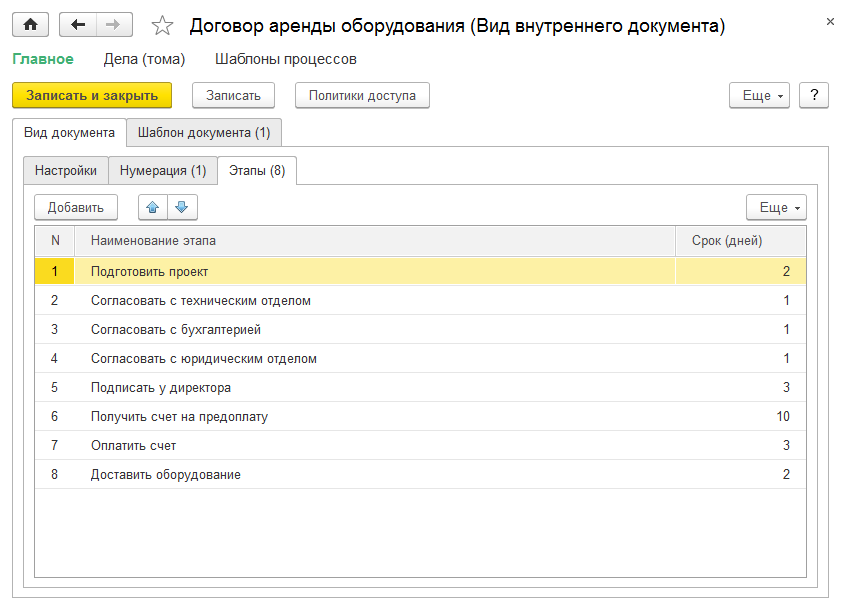Switch to the Нумерация tab
The image size is (848, 610).
(163, 170)
